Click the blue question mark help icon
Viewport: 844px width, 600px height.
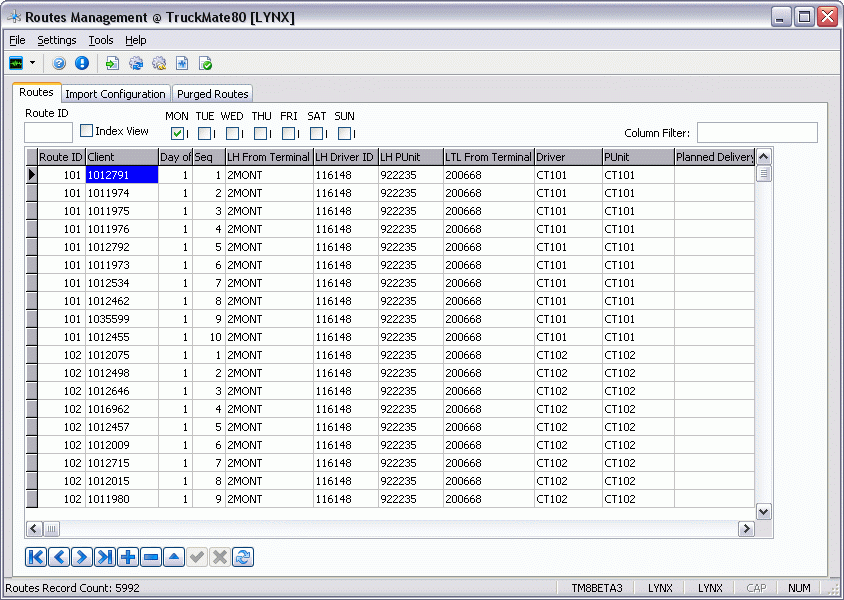(59, 63)
